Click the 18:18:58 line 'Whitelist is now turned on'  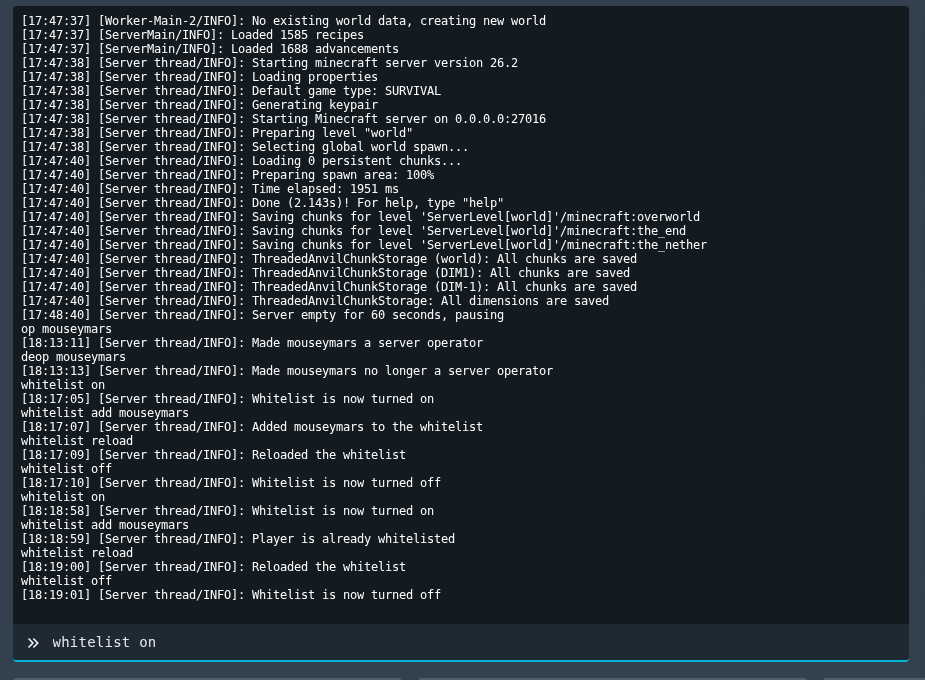click(x=228, y=511)
